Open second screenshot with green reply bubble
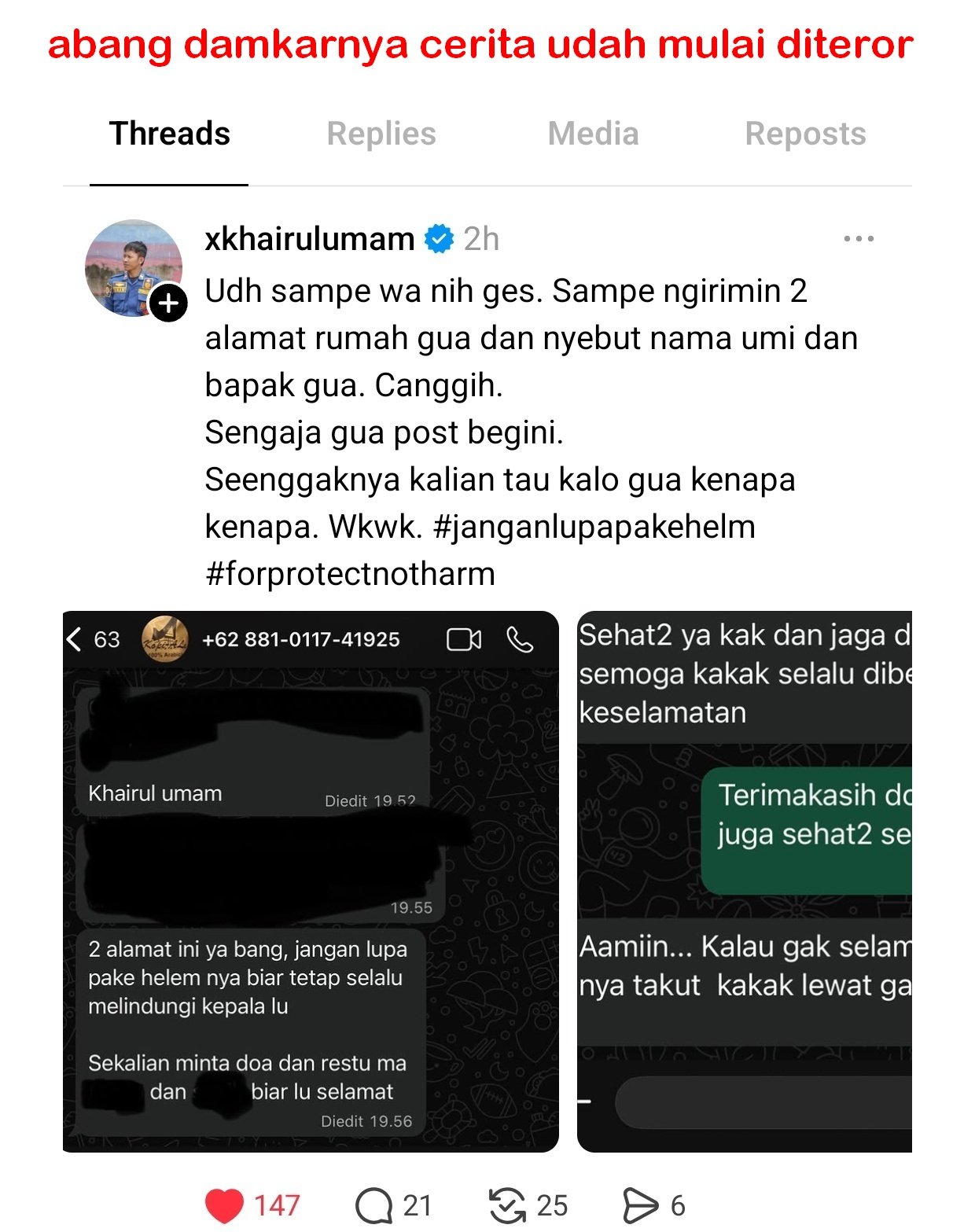The width and height of the screenshot is (975, 1232). coord(745,881)
